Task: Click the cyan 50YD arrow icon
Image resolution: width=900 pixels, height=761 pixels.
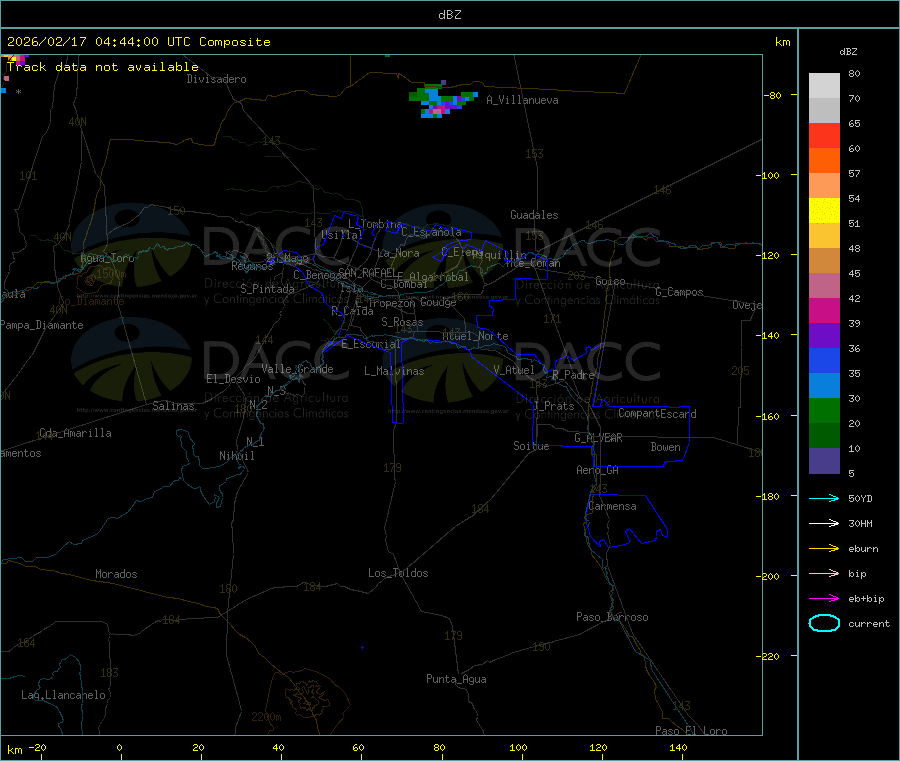Action: (x=824, y=498)
